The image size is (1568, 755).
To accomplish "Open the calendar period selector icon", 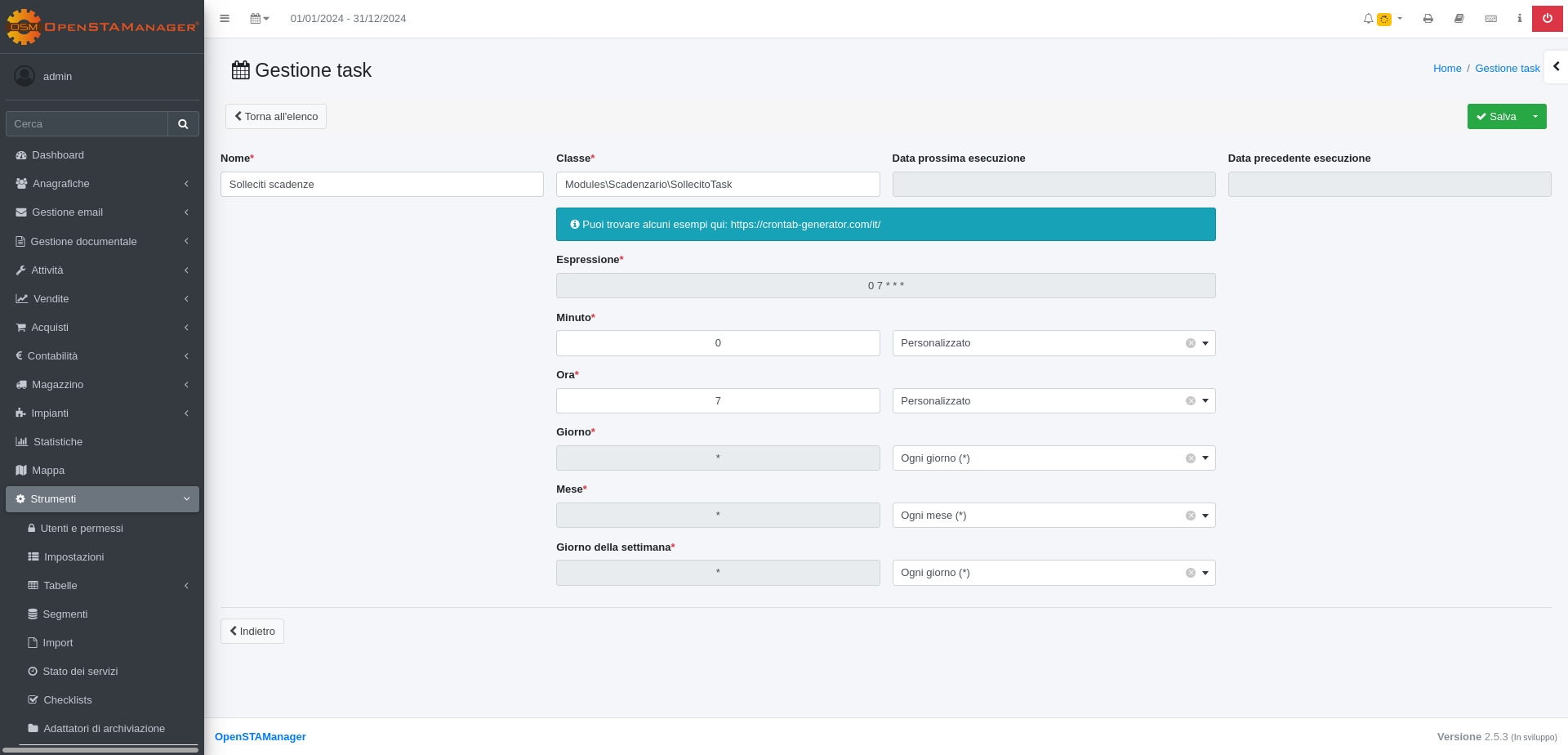I will coord(259,19).
